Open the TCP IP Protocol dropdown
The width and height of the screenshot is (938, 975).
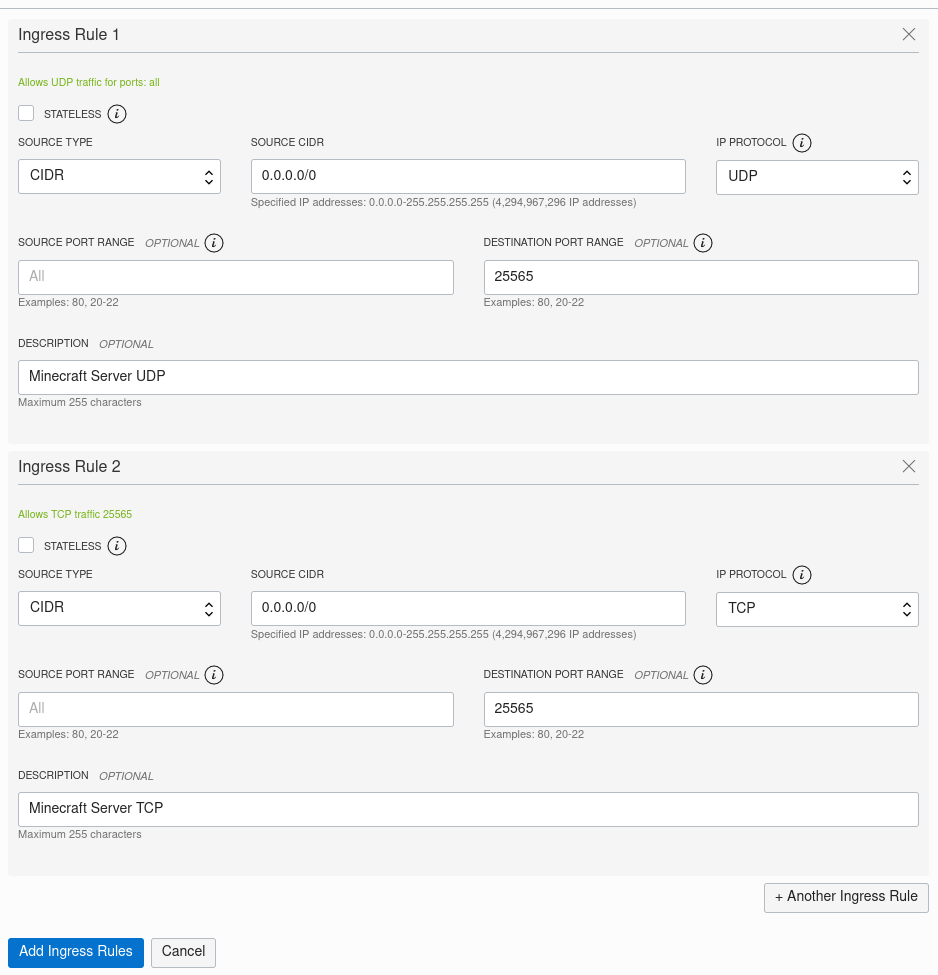click(x=817, y=609)
